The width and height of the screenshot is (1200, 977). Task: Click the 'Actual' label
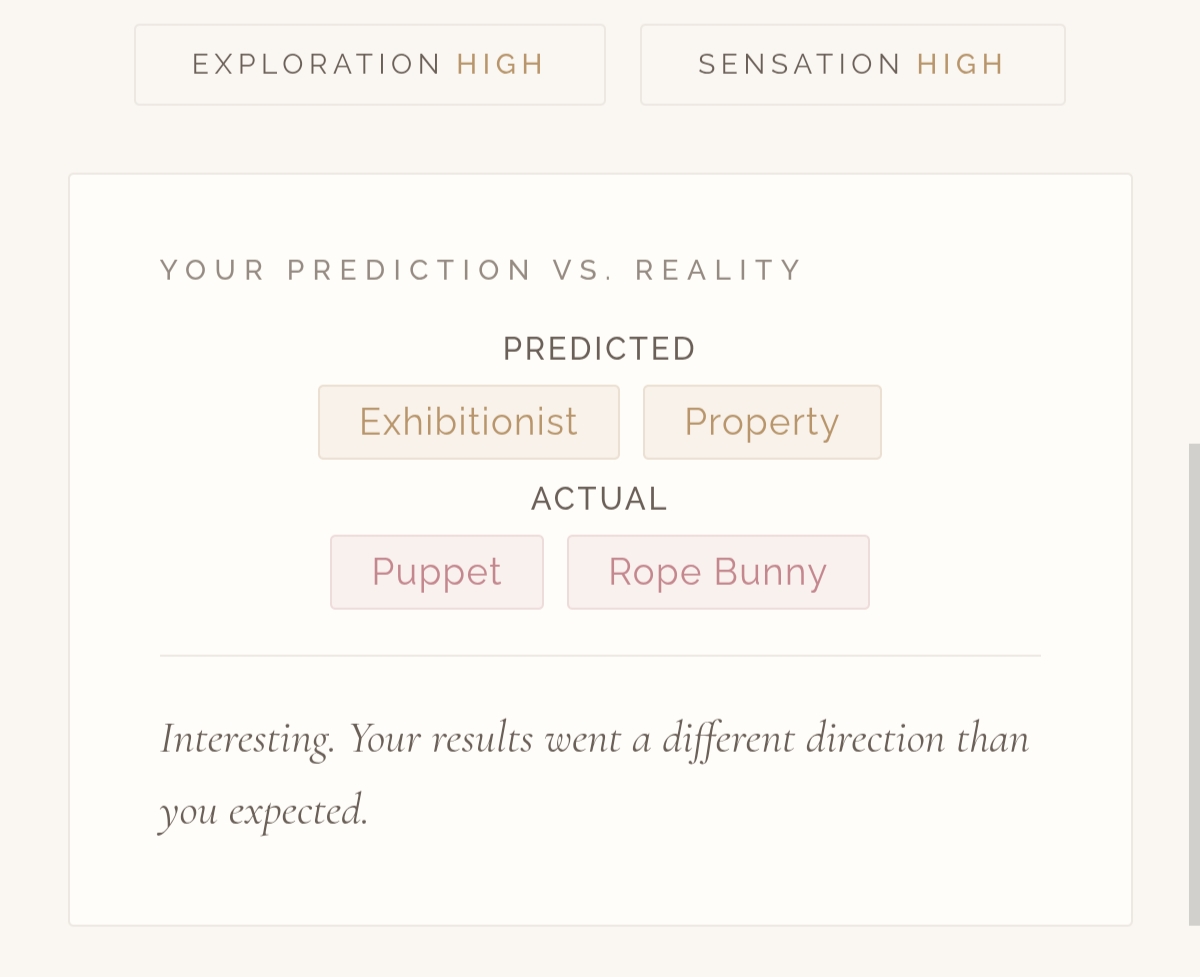(x=599, y=499)
